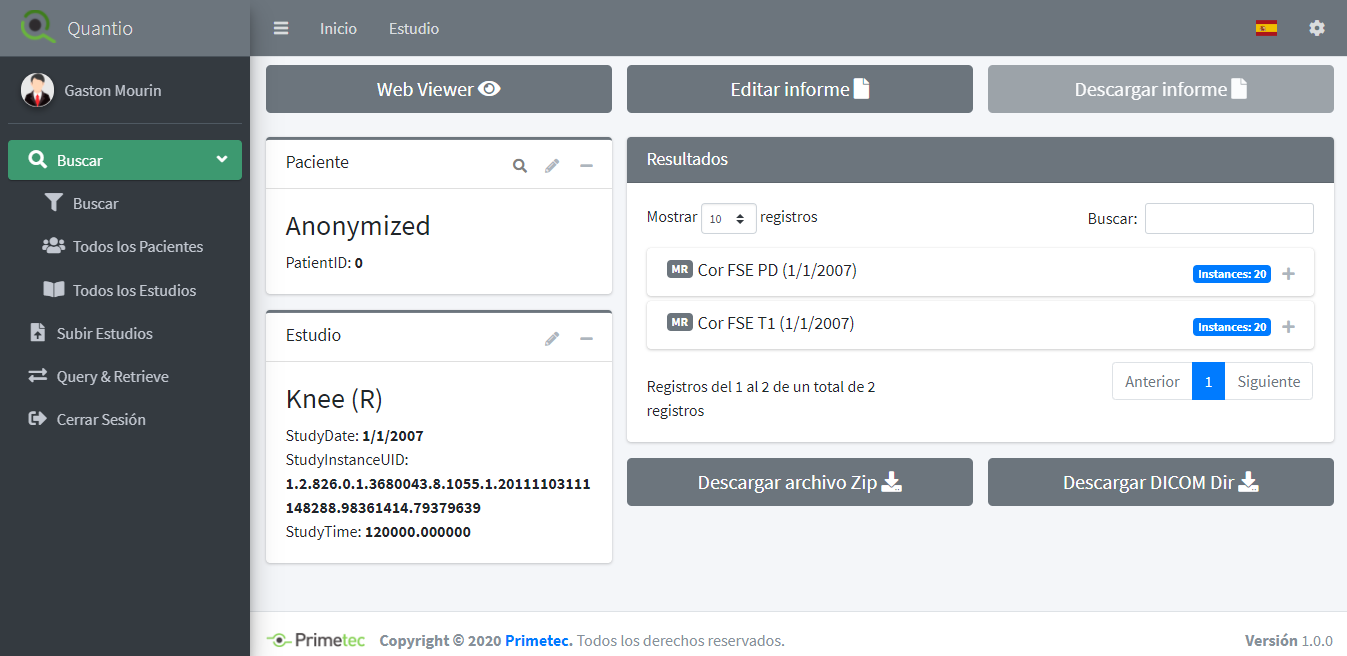Image resolution: width=1347 pixels, height=656 pixels.
Task: Click the Buscar input in Resultados
Action: [1228, 218]
